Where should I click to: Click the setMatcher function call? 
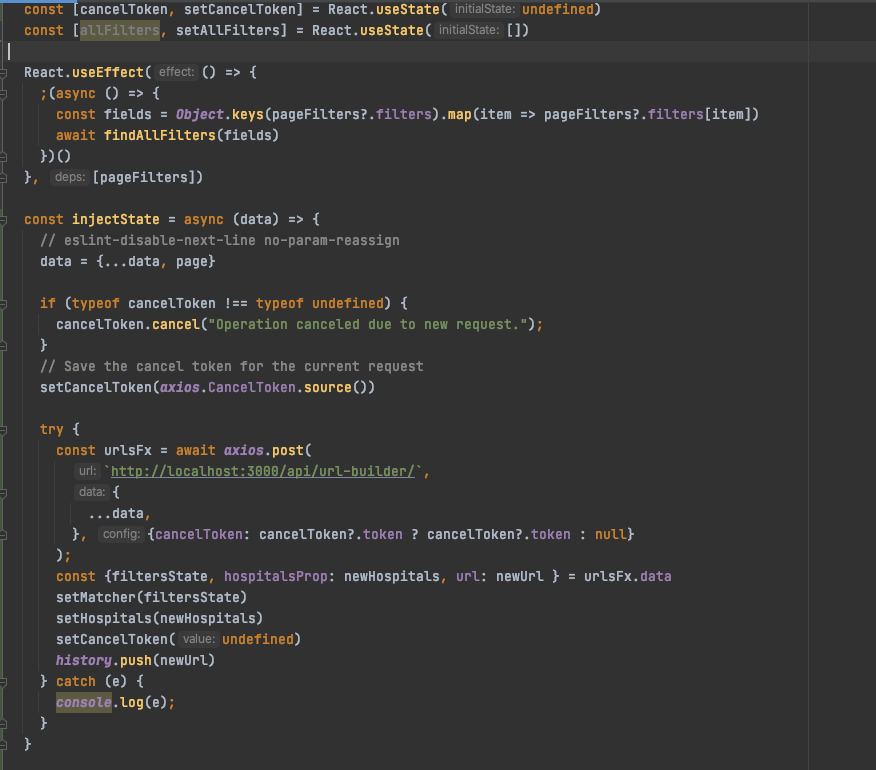pyautogui.click(x=96, y=597)
